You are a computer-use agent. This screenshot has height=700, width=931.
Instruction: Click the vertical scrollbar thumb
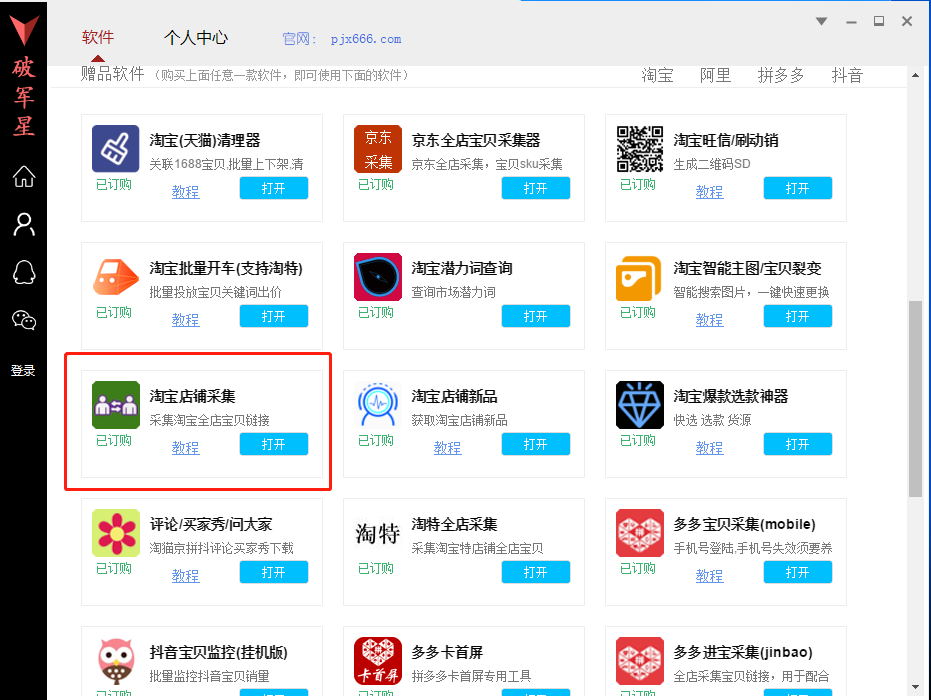tap(915, 399)
